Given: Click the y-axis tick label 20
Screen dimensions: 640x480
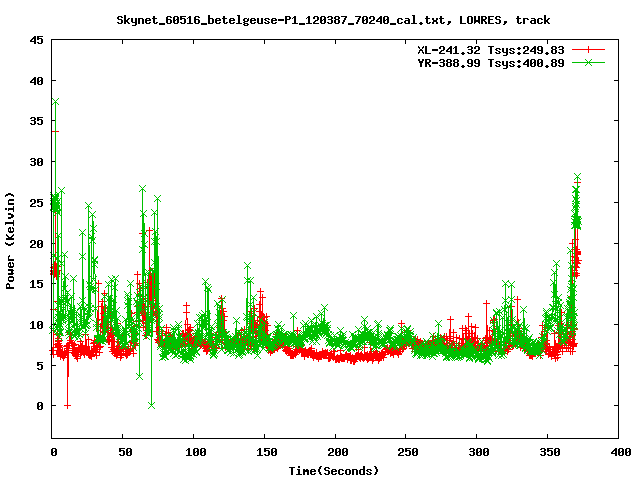Looking at the screenshot, I should 37,243.
